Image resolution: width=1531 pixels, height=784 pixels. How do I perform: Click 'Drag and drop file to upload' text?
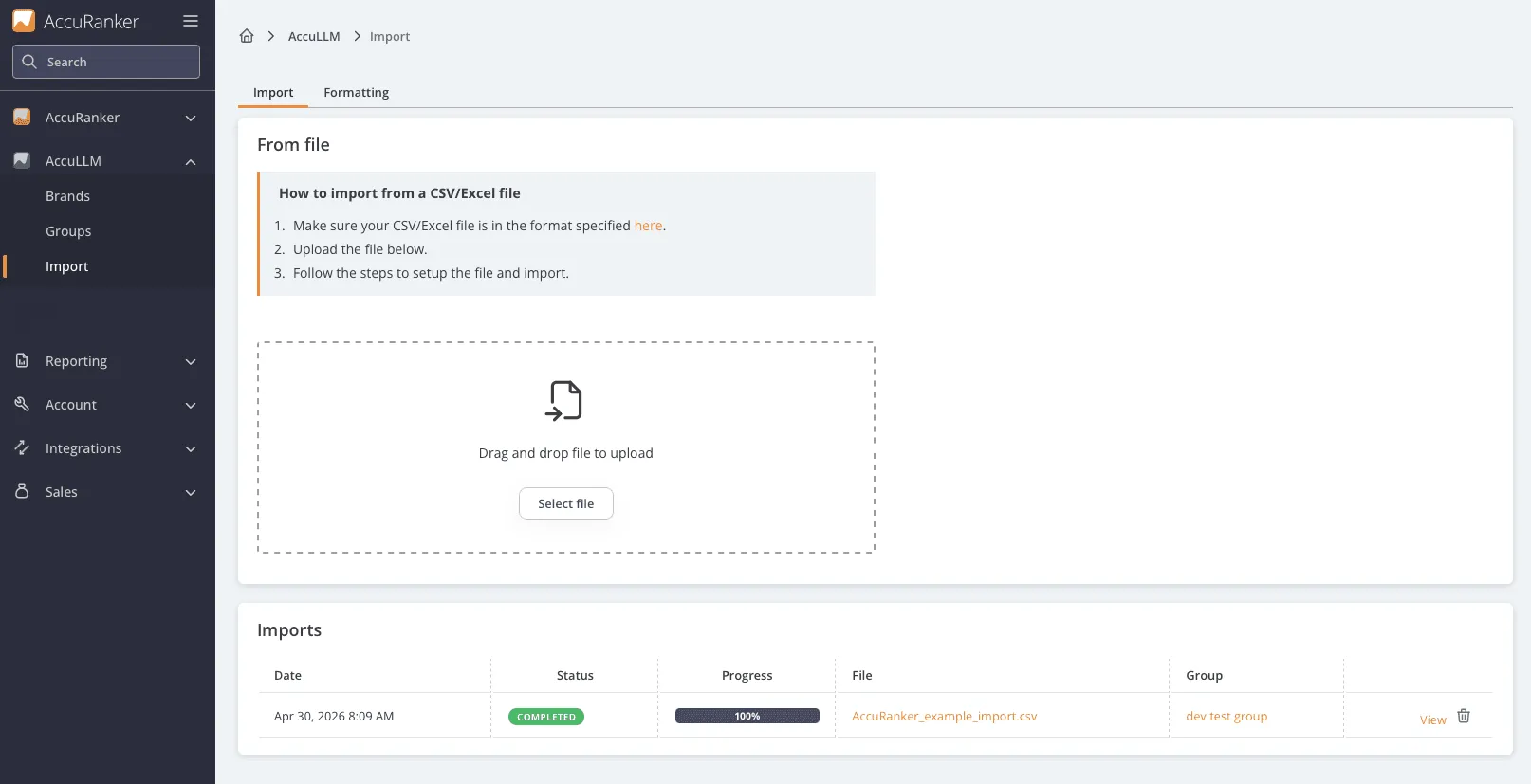[x=566, y=453]
